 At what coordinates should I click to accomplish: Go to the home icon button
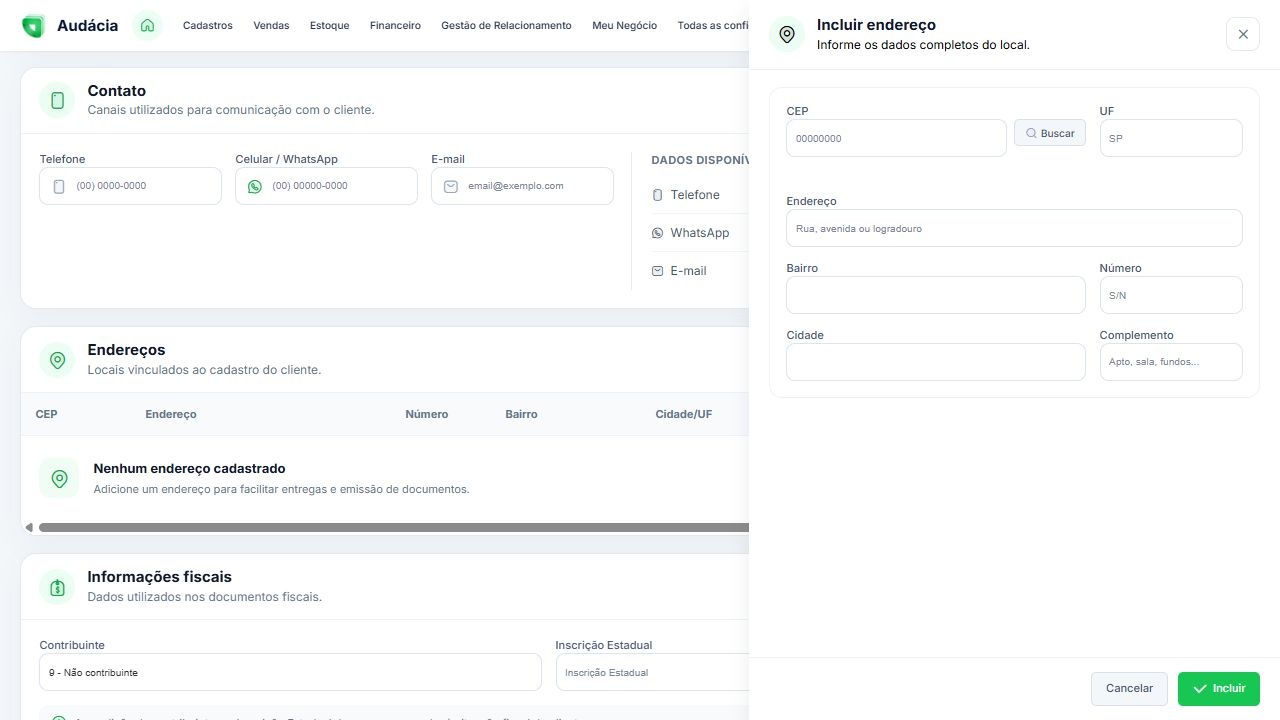point(147,26)
